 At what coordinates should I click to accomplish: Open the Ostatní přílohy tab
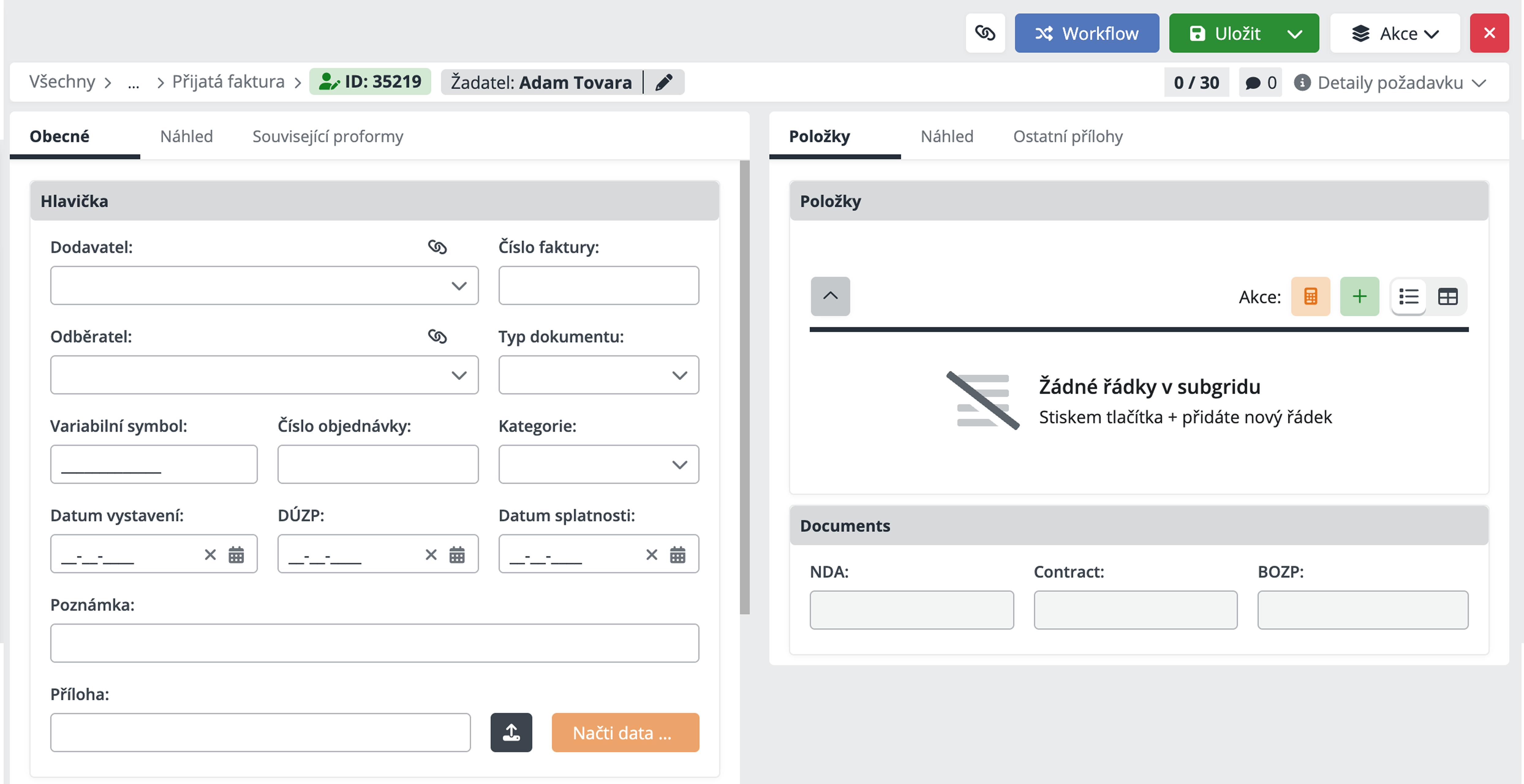(1067, 136)
